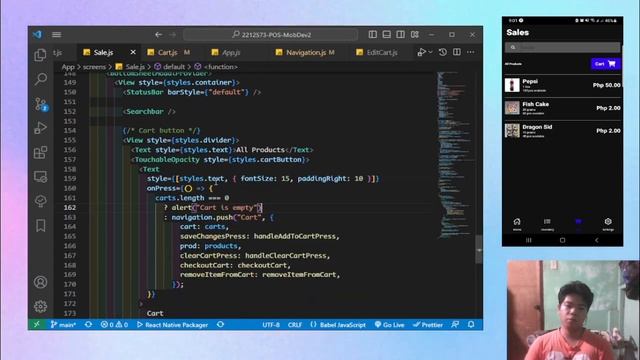Image resolution: width=640 pixels, height=360 pixels.
Task: Open the Extensions view
Action: click(40, 153)
